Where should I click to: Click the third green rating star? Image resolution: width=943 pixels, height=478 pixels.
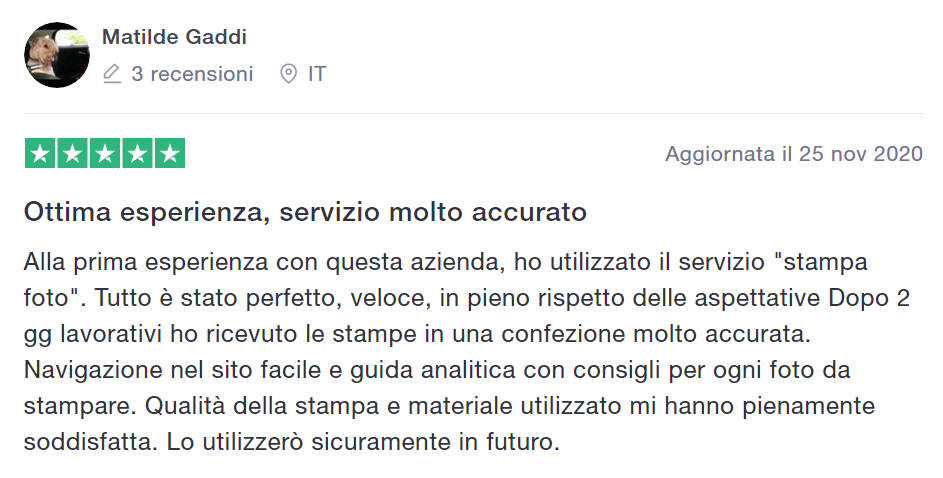click(105, 153)
